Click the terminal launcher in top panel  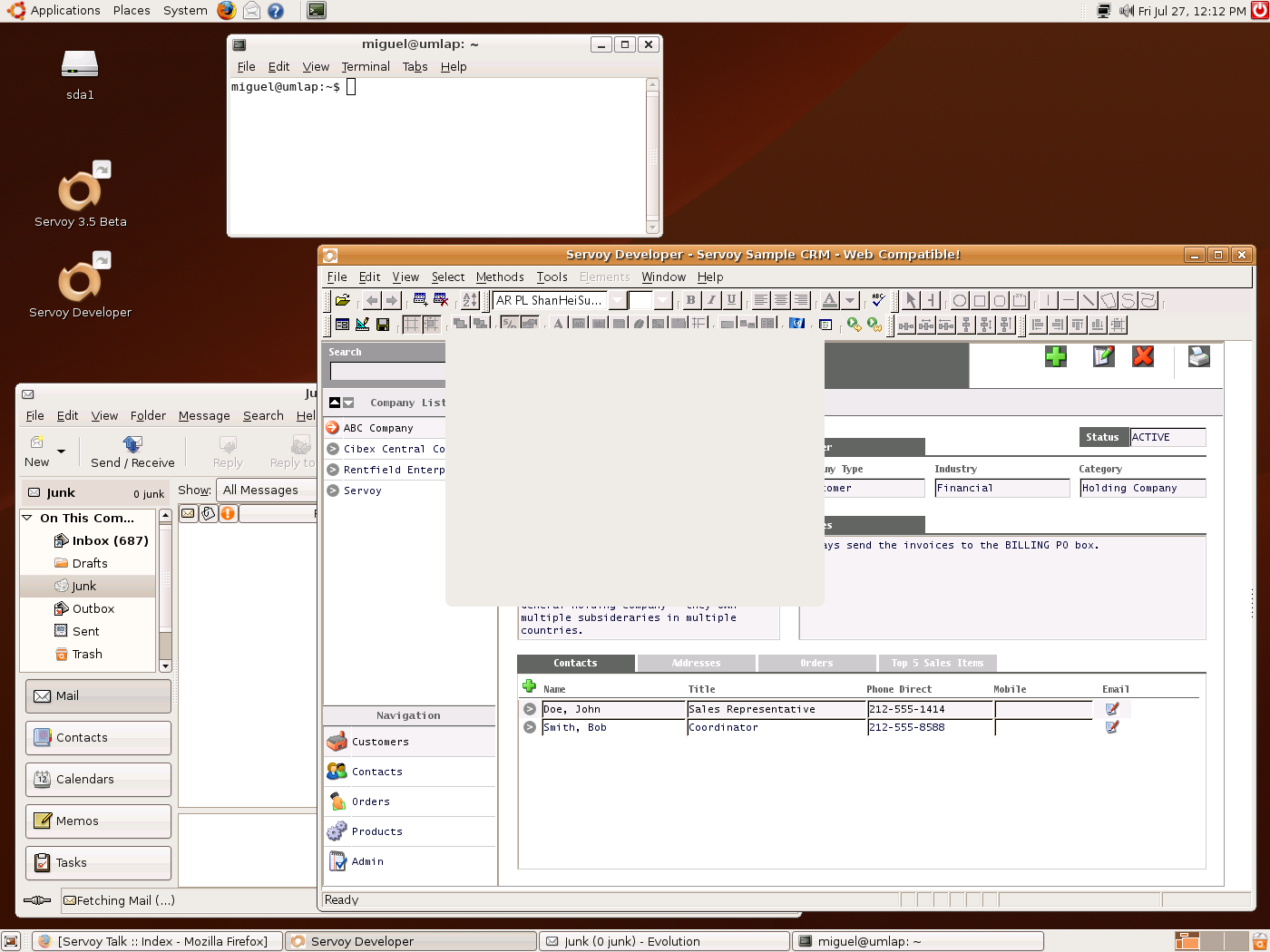316,11
